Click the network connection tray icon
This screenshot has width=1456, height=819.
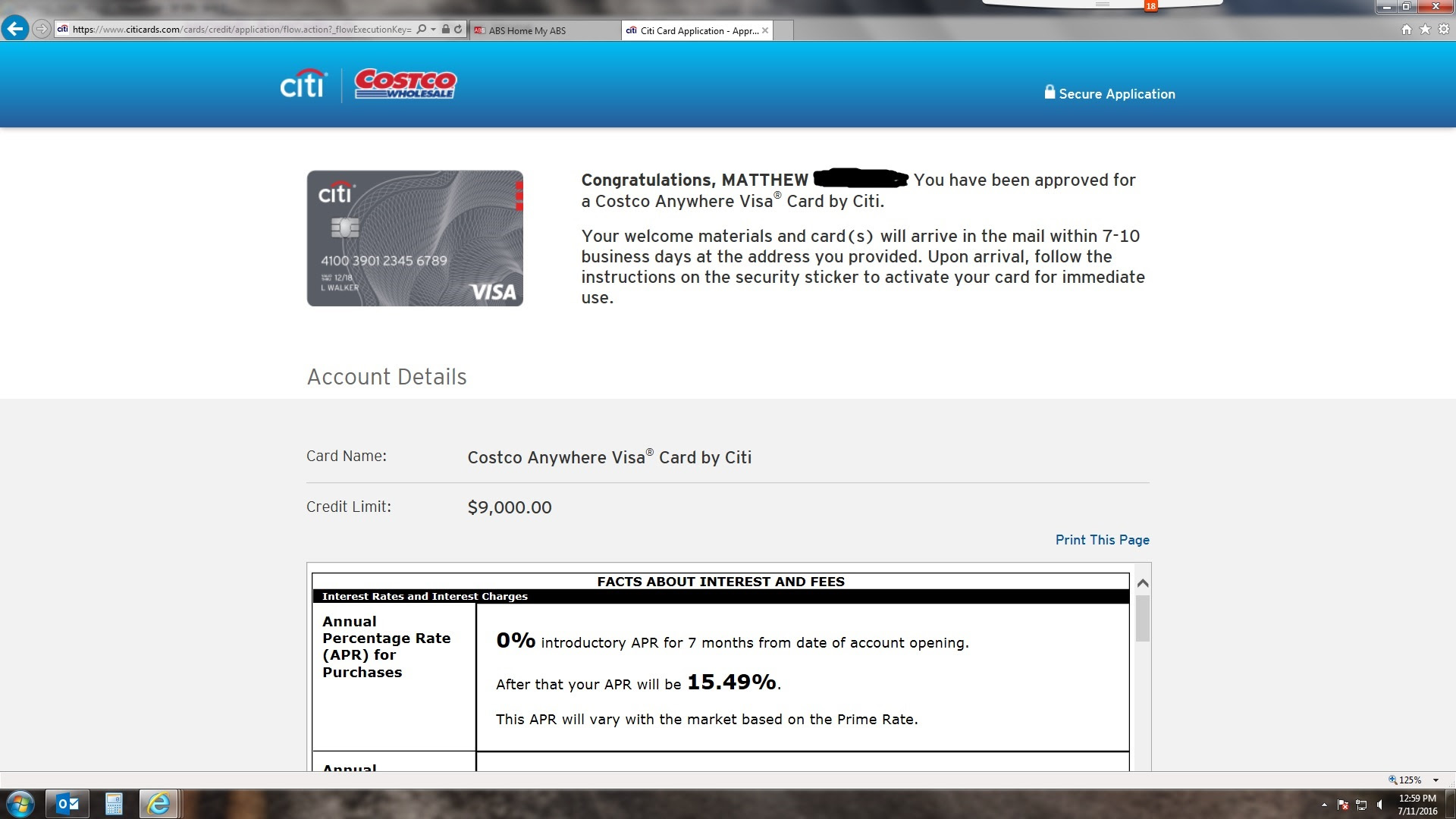(x=1361, y=805)
